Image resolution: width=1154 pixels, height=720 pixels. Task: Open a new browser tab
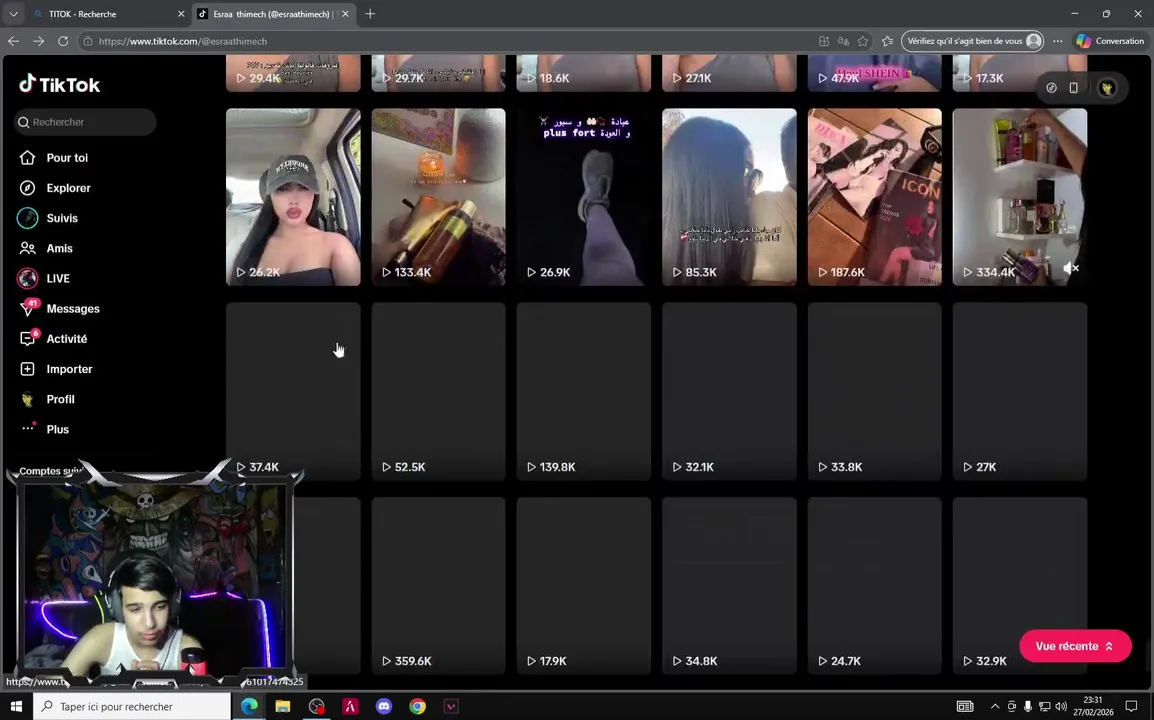coord(370,14)
